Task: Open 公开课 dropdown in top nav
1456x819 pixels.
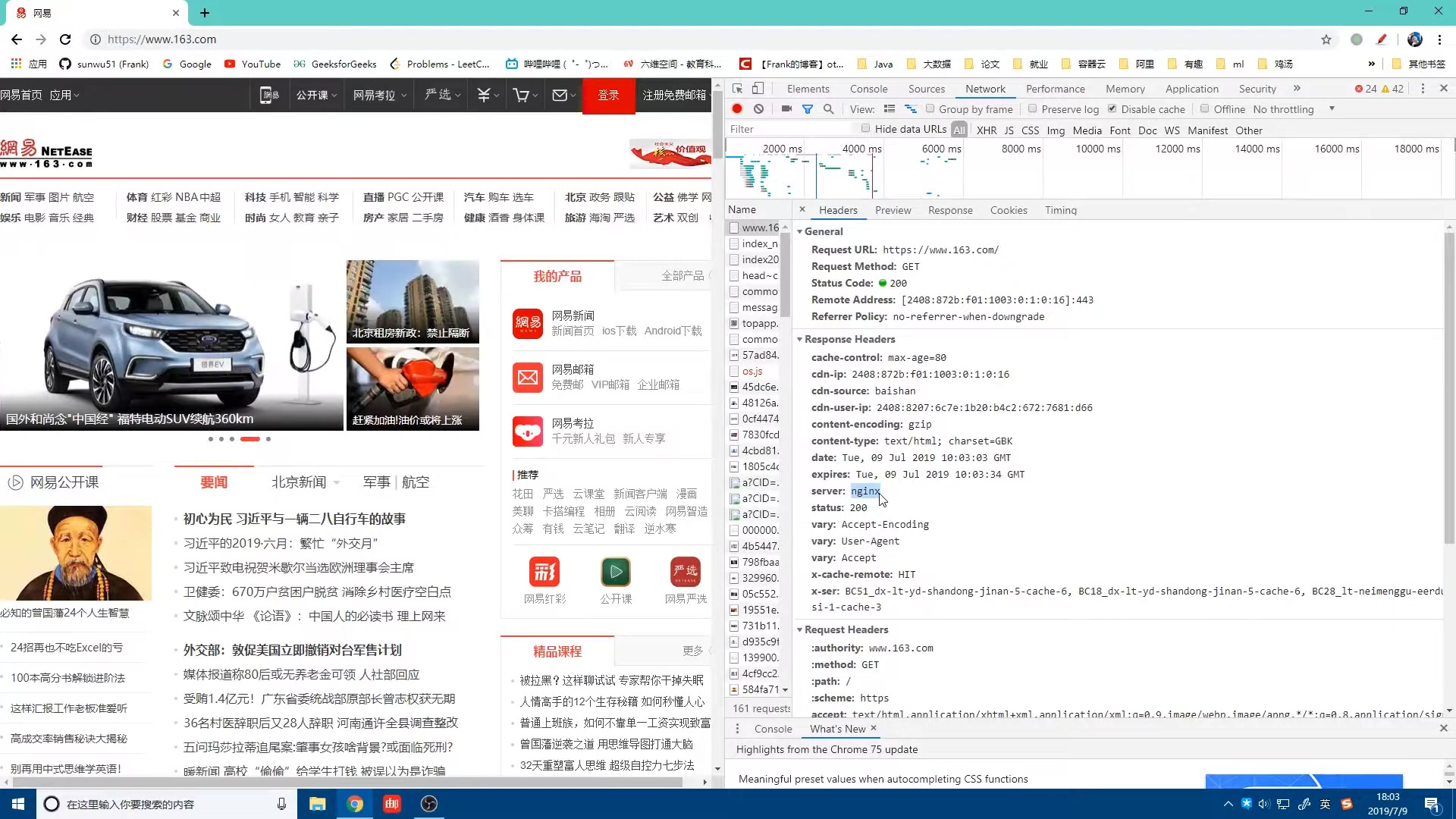Action: (x=317, y=96)
